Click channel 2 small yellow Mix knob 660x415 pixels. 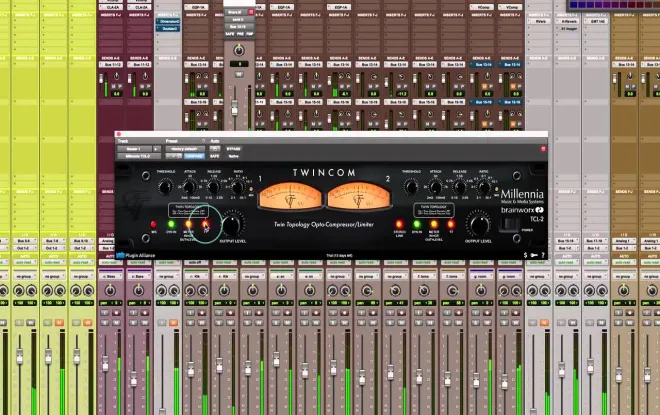coord(497,190)
